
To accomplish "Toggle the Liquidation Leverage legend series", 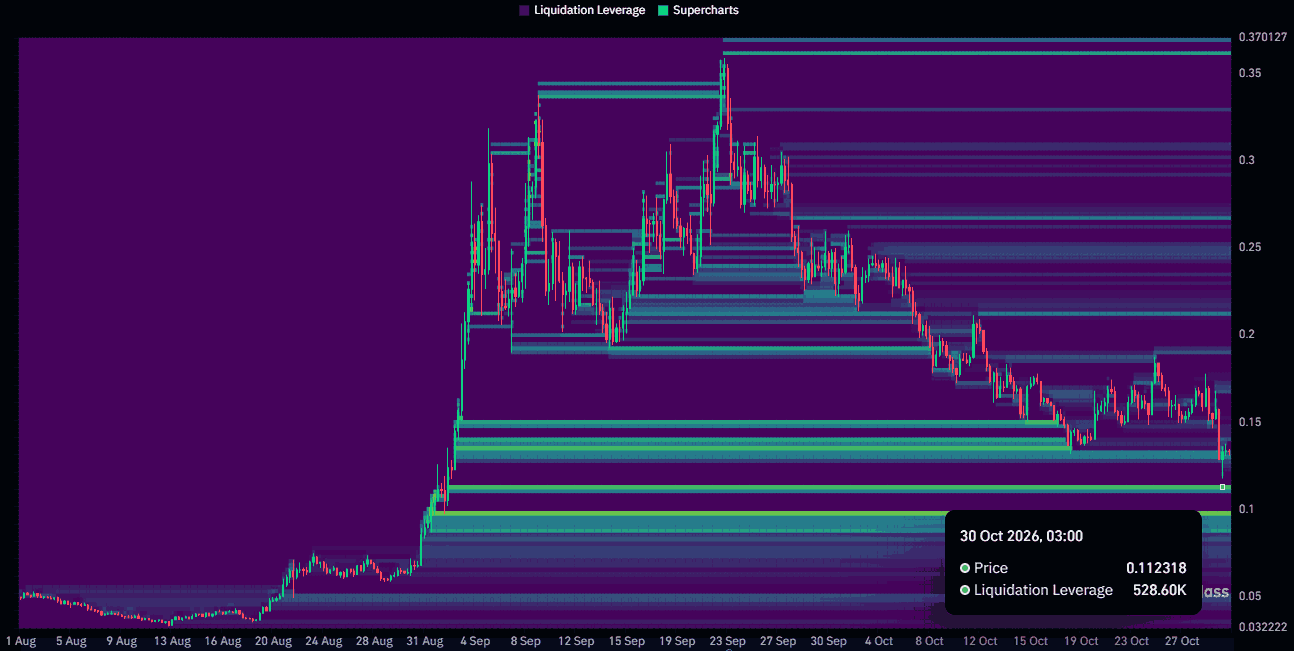I will point(582,10).
